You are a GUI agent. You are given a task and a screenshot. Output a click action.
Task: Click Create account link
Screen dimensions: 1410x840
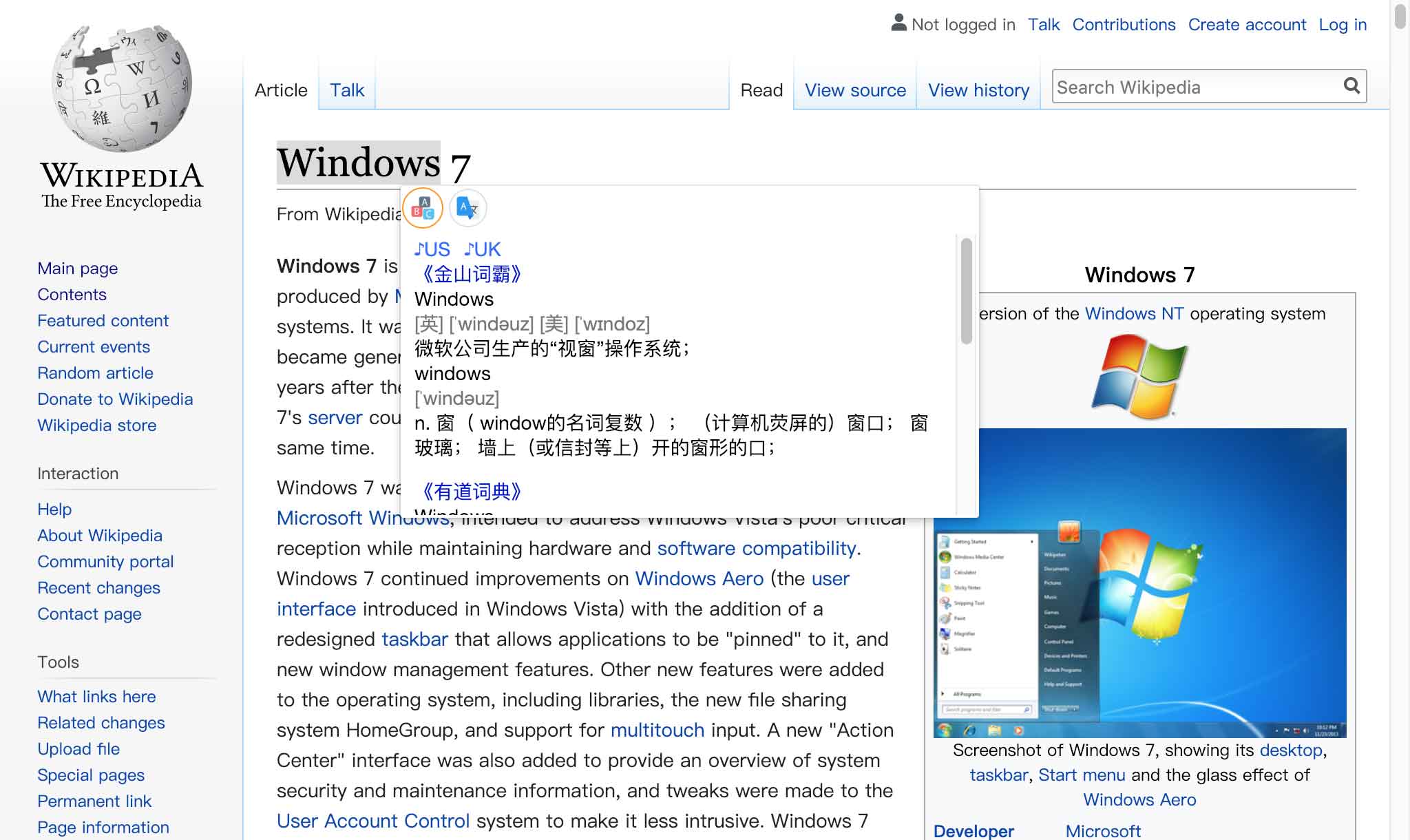[x=1247, y=25]
